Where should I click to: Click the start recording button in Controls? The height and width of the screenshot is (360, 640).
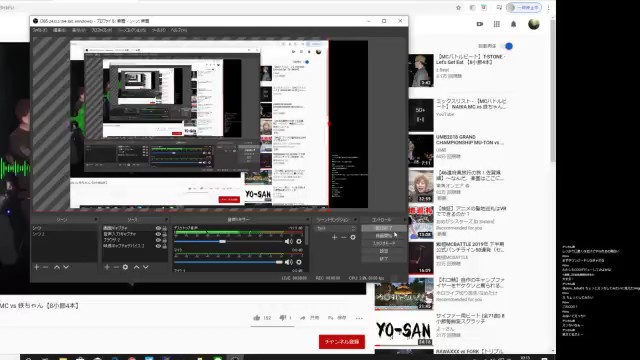pos(384,236)
